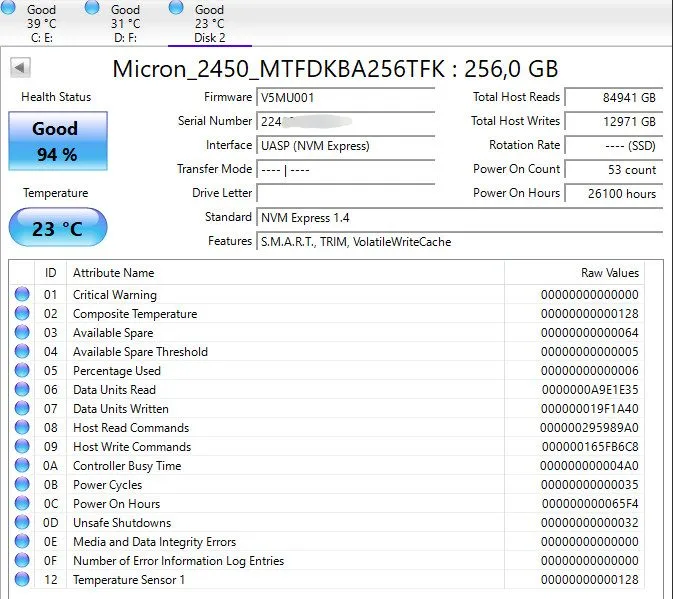Screen dimensions: 673x599
Task: Click raw value 0000000A9E1E35
Action: 590,390
